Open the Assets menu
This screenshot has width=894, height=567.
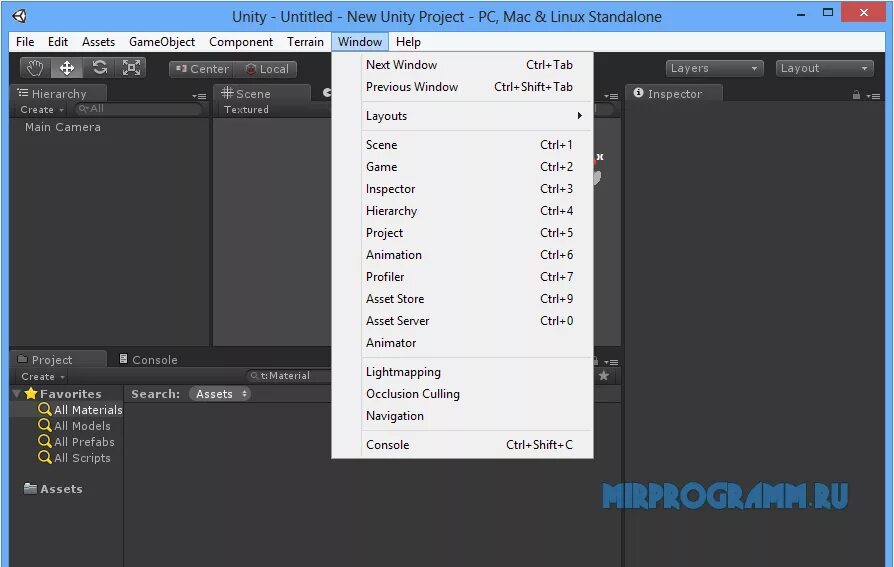click(98, 42)
